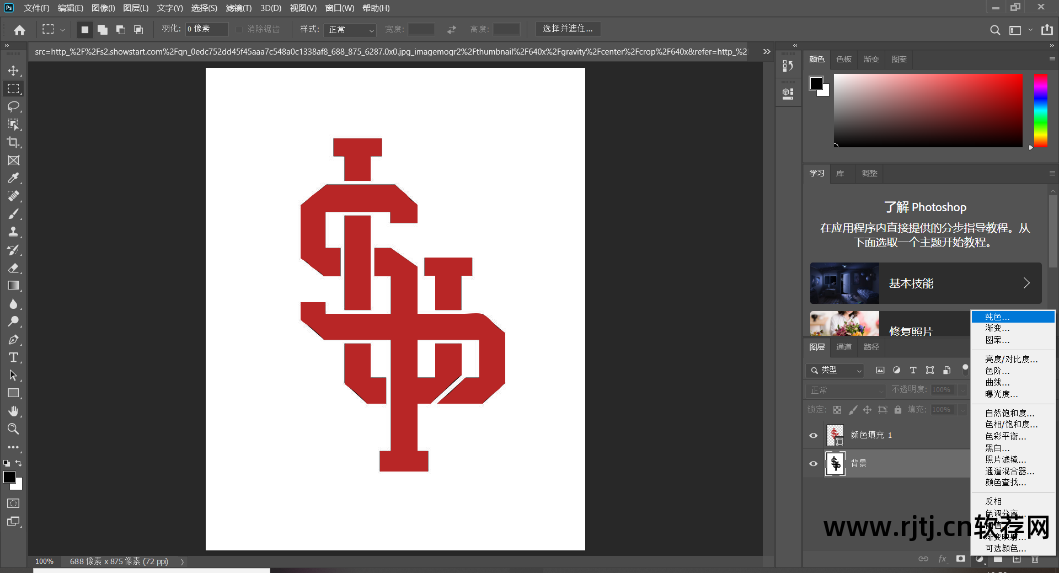Viewport: 1059px width, 573px height.
Task: Swap foreground and background colors
Action: [19, 463]
